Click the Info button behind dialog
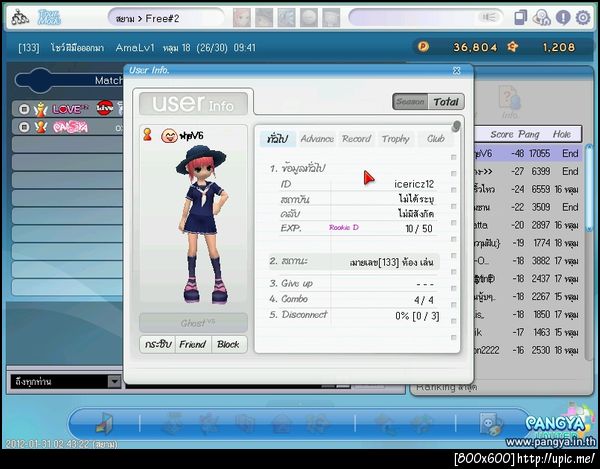This screenshot has width=600, height=469. pos(510,103)
